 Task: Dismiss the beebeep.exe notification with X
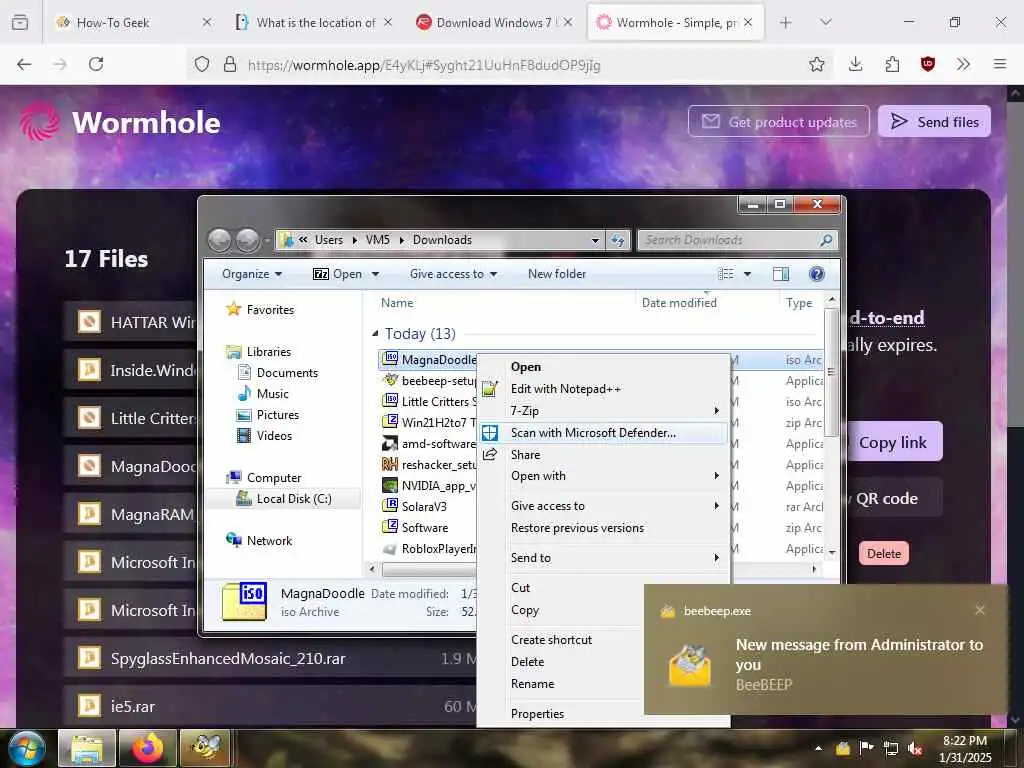pyautogui.click(x=980, y=610)
